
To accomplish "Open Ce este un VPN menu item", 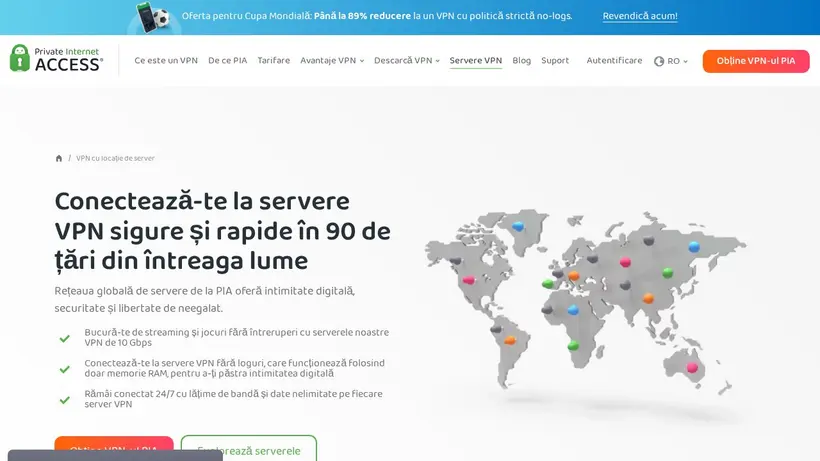I will click(166, 61).
